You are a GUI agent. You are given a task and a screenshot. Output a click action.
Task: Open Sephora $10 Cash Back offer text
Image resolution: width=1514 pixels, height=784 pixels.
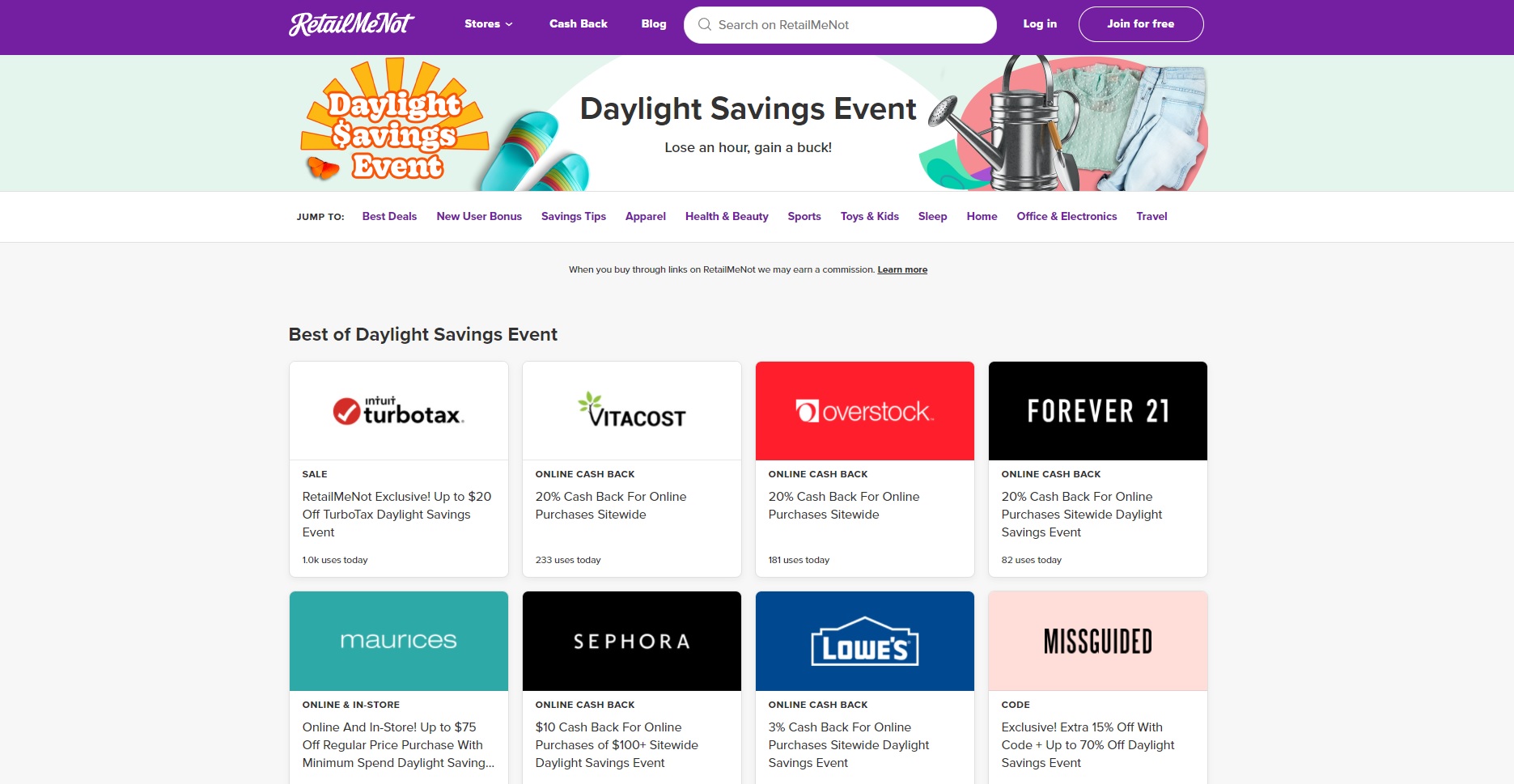coord(617,745)
